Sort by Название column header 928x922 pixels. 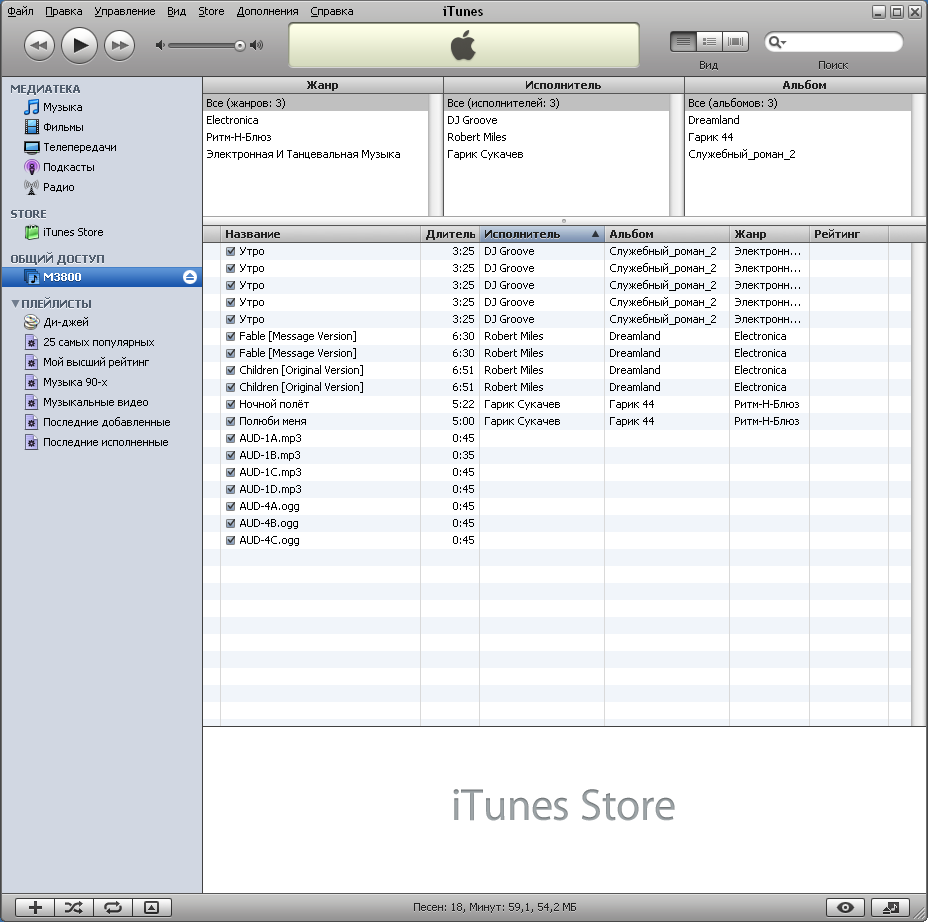click(320, 234)
